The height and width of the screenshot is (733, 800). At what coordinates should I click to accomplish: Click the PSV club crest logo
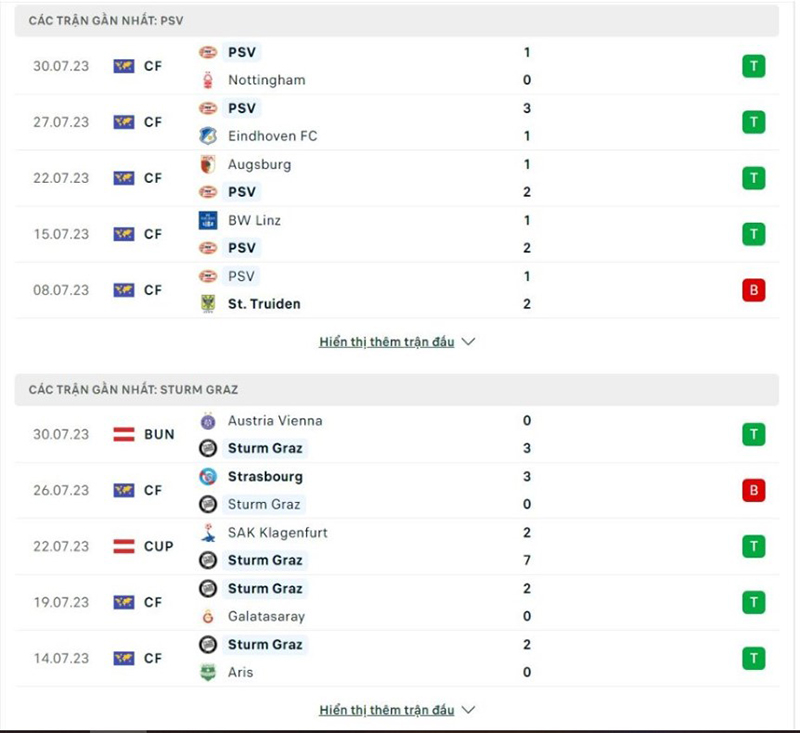(210, 52)
